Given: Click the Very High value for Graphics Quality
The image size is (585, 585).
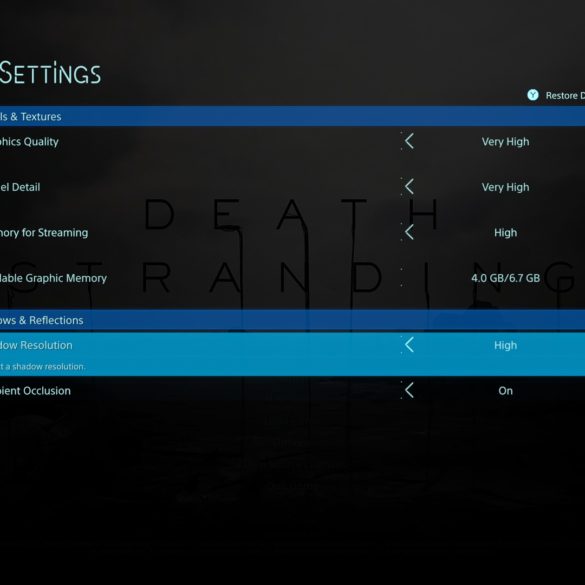Looking at the screenshot, I should [505, 142].
